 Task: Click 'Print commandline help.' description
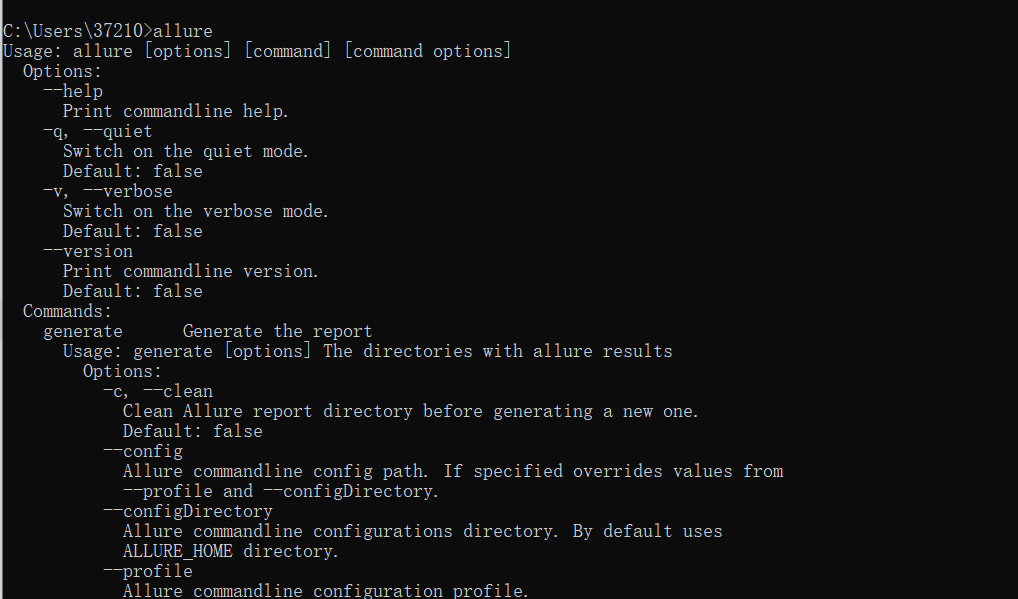(x=175, y=112)
